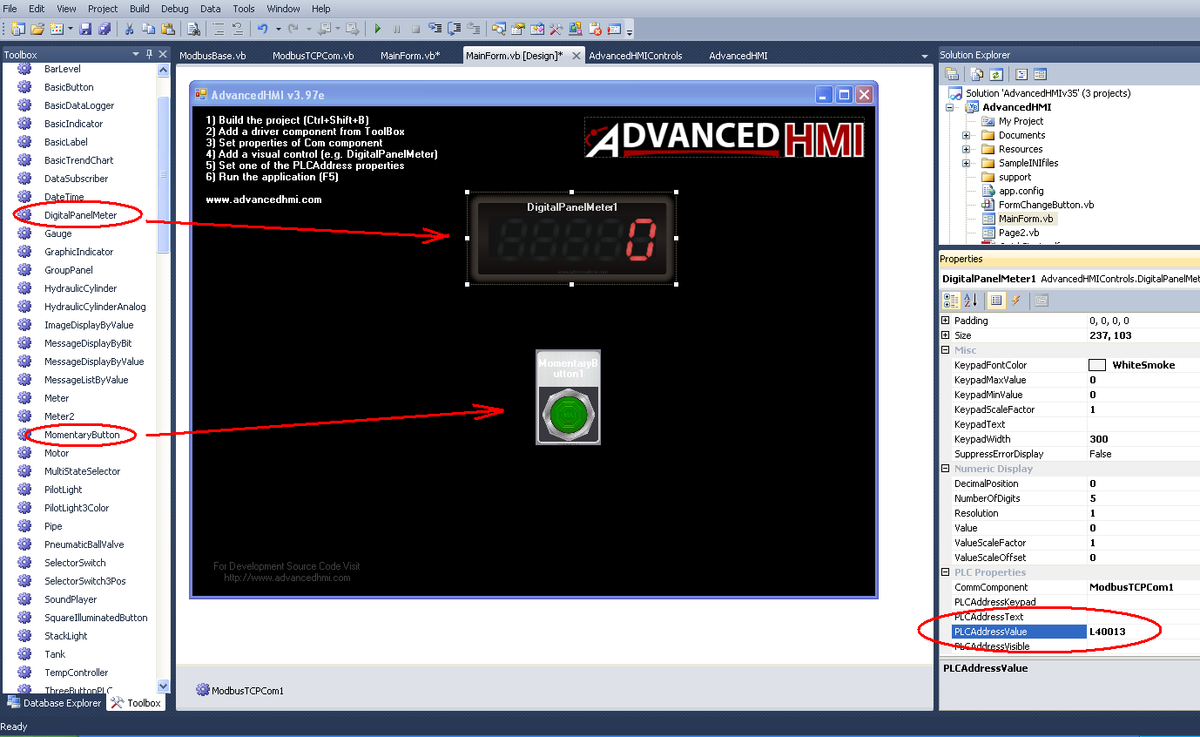This screenshot has height=737, width=1200.
Task: Switch to the ModbusTCPCom.vb tab
Action: point(313,56)
